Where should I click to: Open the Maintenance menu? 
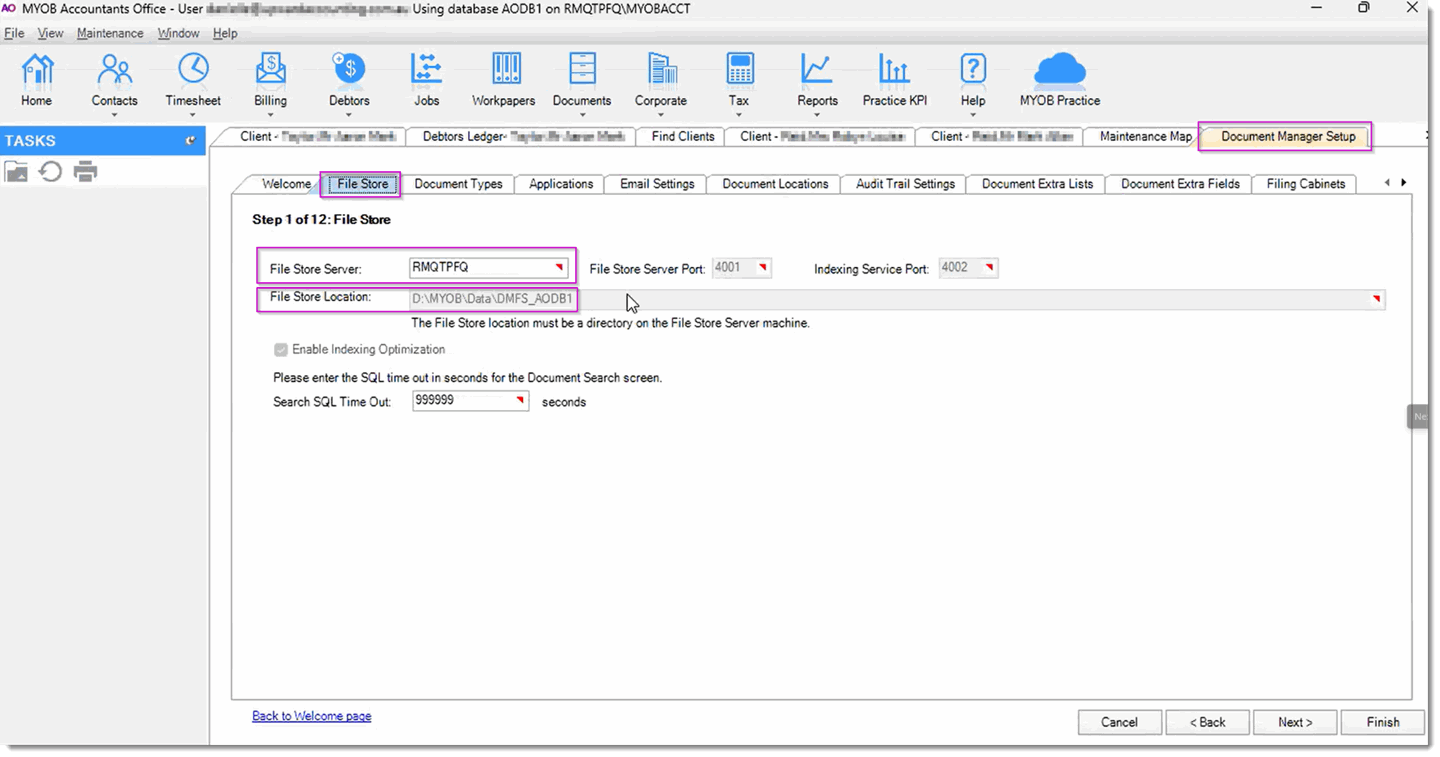[110, 33]
